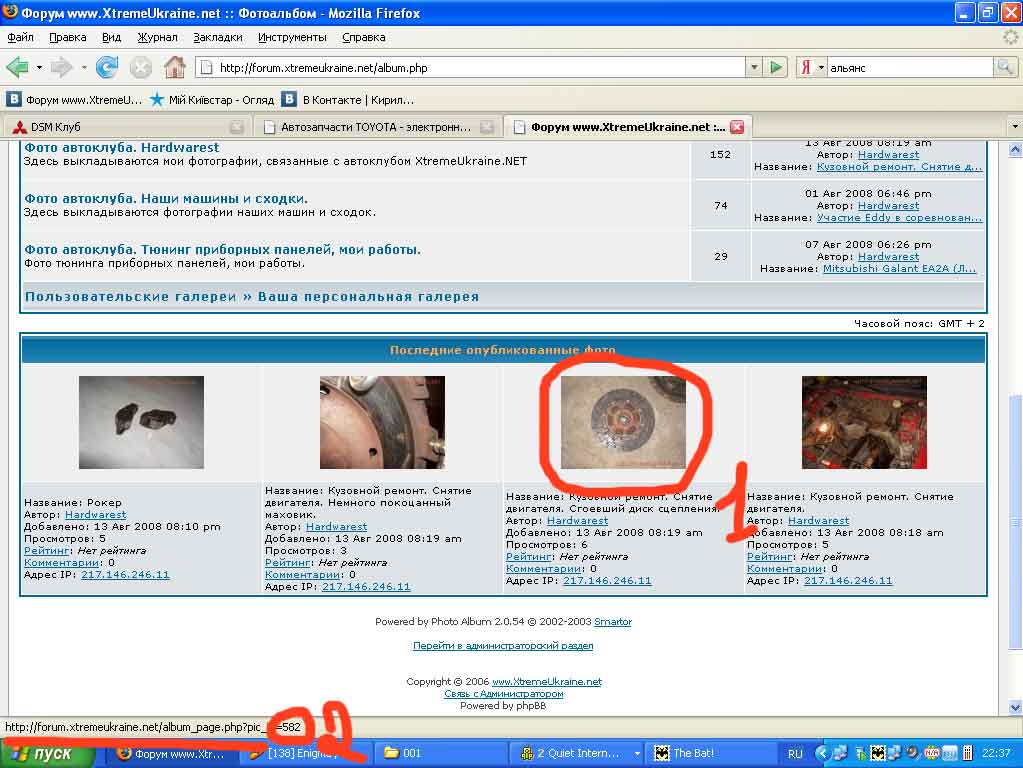Open the Форум www.XtremeU bookmark

point(74,100)
